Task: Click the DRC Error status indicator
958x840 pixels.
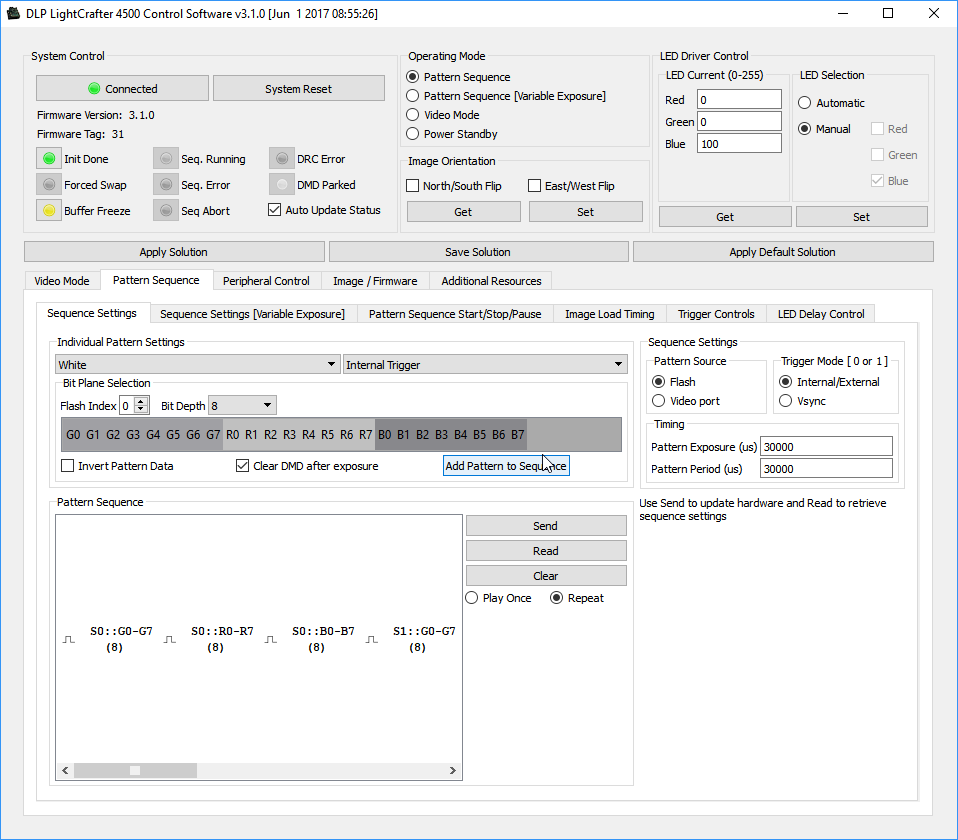Action: [x=282, y=159]
